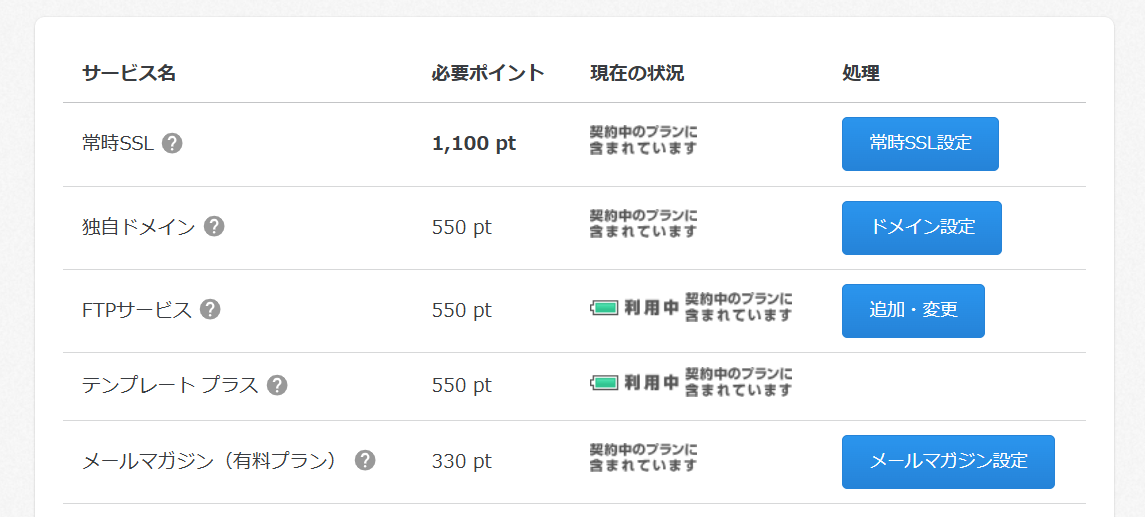Click the サービス名 column header
Screen dimensions: 1145x517
pyautogui.click(x=128, y=73)
